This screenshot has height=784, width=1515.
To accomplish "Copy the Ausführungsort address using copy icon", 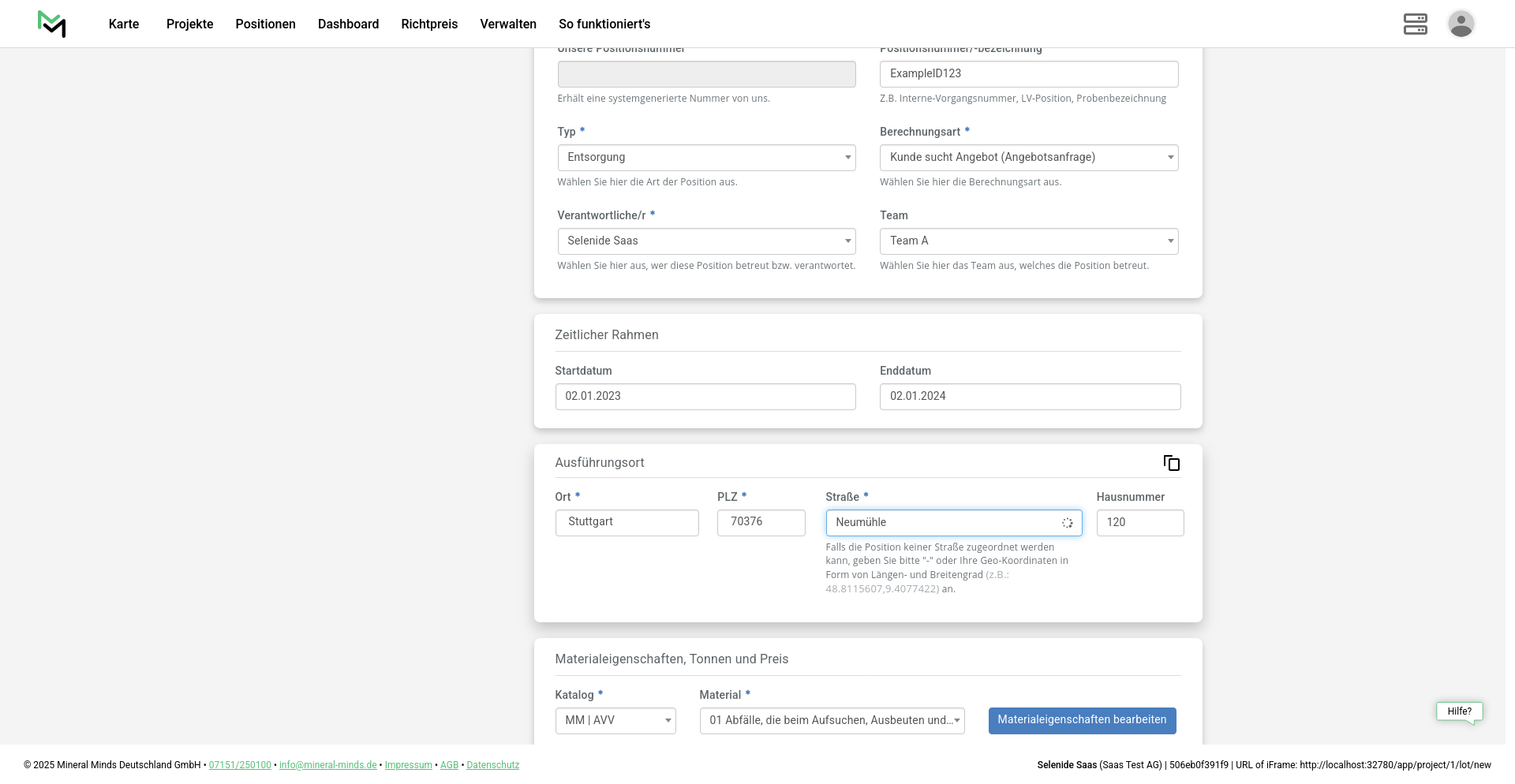I will 1171,463.
